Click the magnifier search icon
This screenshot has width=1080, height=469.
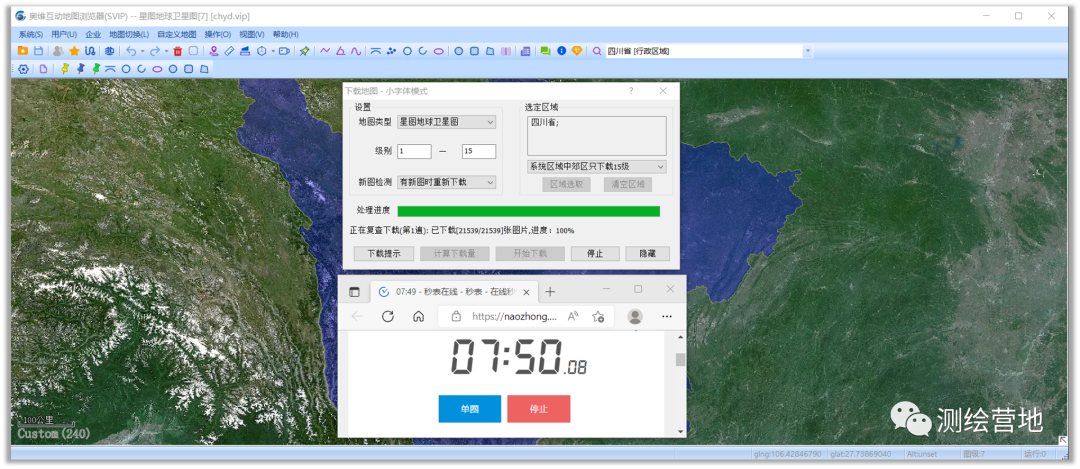(x=597, y=50)
